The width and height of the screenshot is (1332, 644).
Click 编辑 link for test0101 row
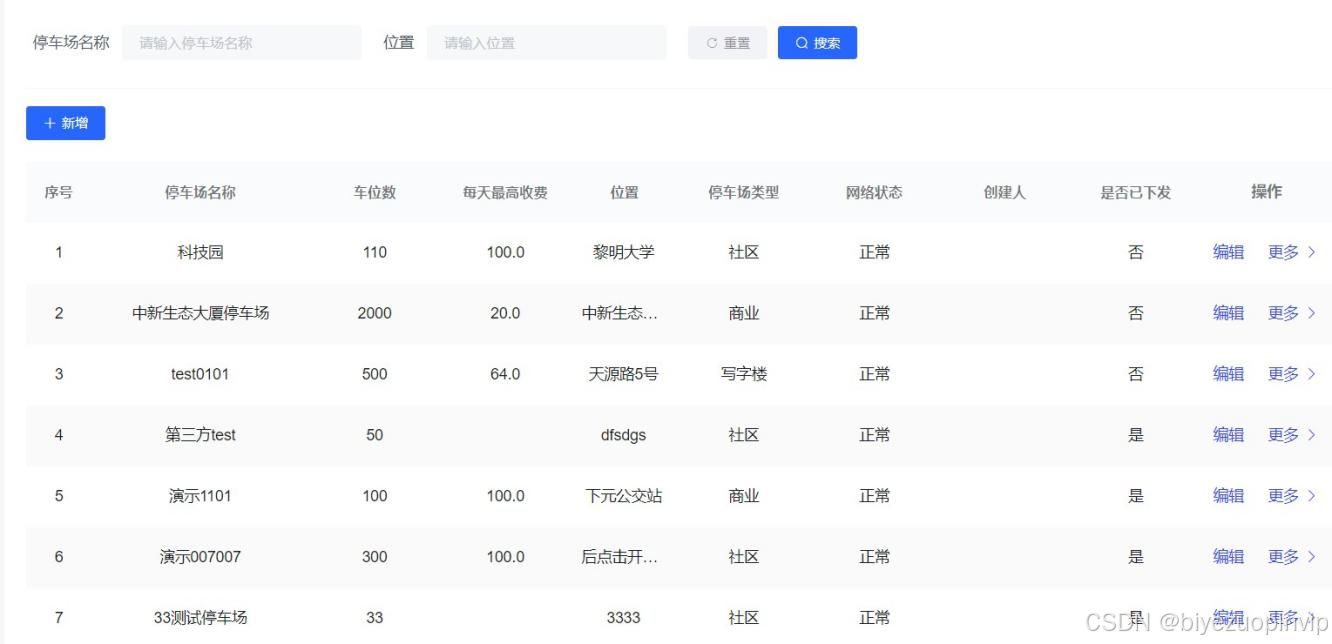[x=1227, y=374]
